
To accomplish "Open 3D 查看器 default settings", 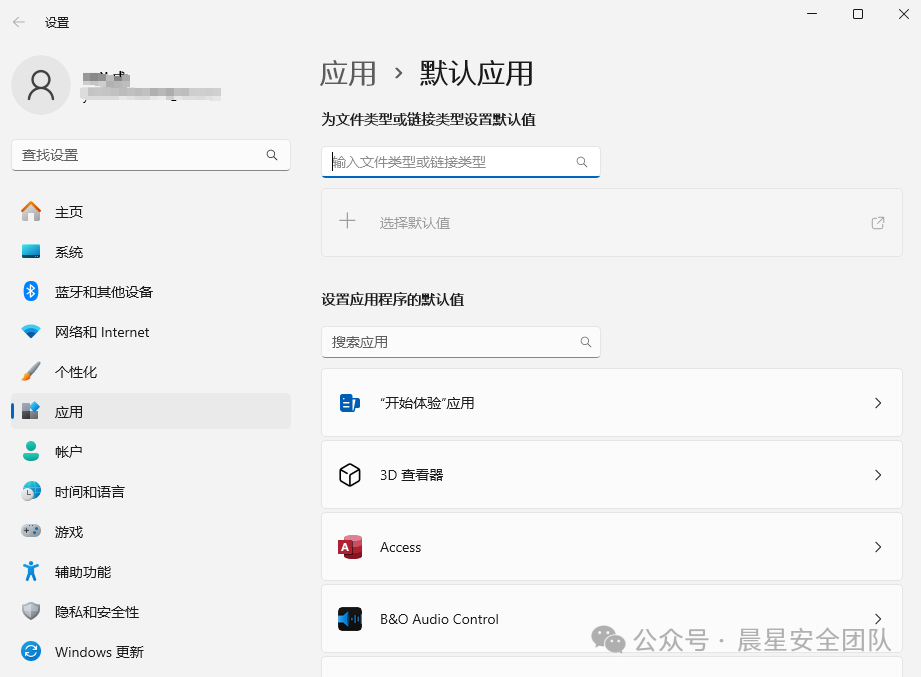I will pos(611,474).
